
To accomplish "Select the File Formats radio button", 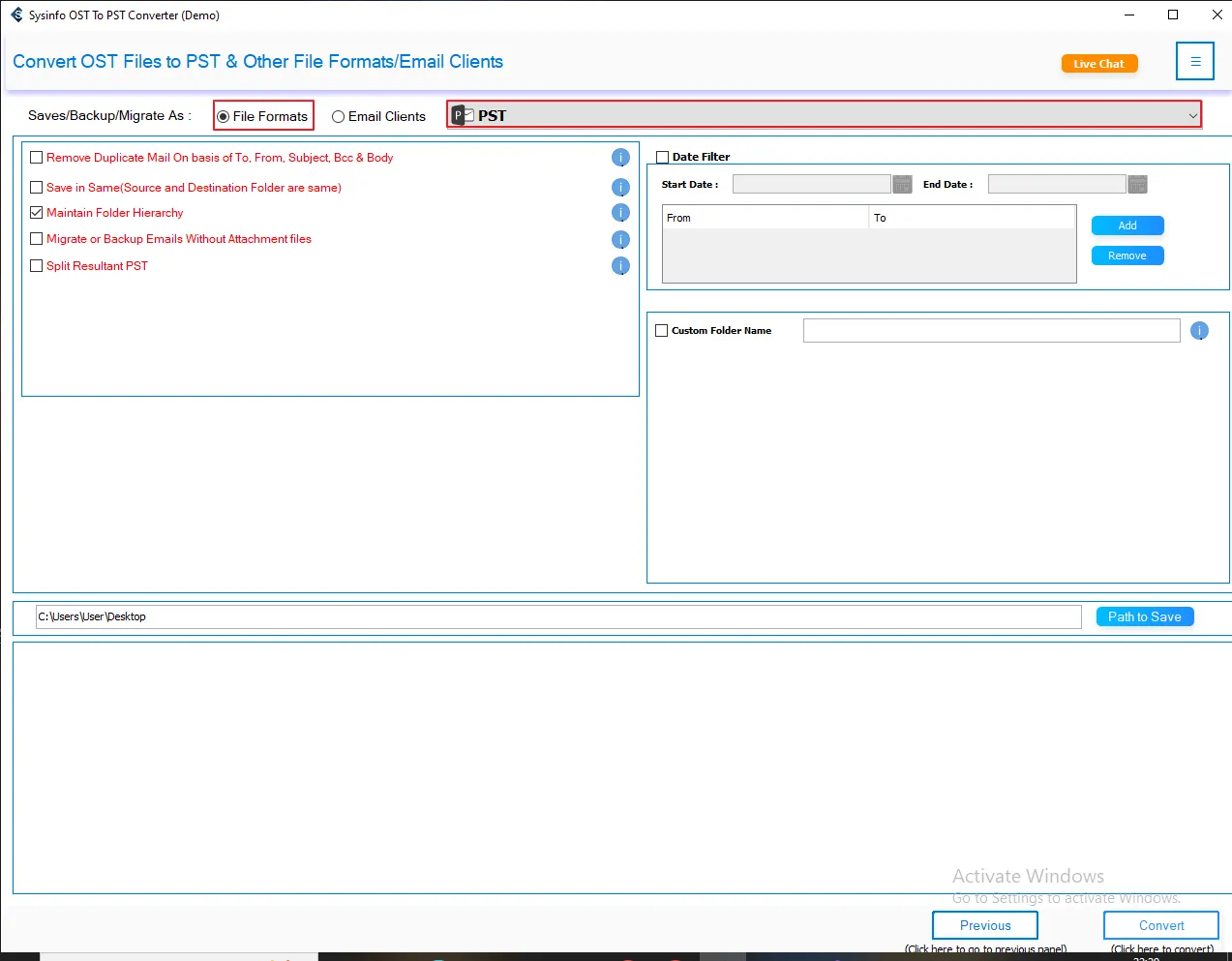I will tap(224, 116).
